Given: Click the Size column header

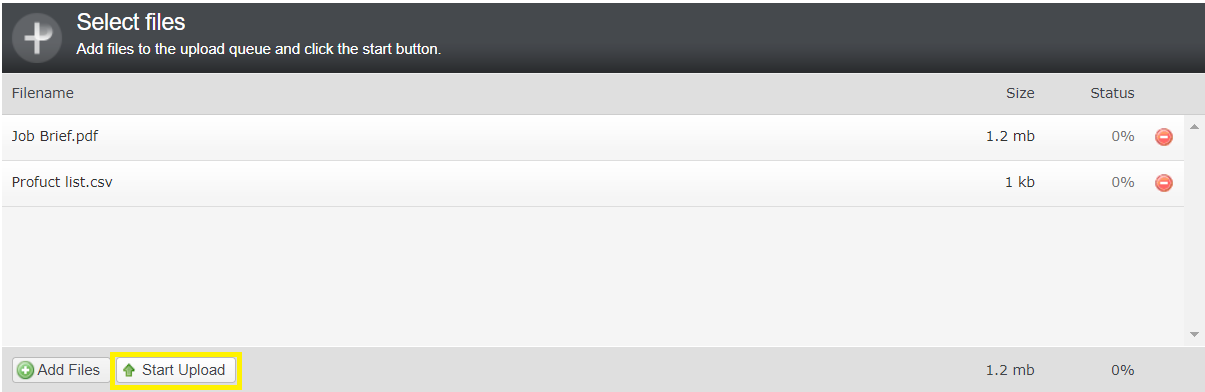Looking at the screenshot, I should tap(1020, 93).
